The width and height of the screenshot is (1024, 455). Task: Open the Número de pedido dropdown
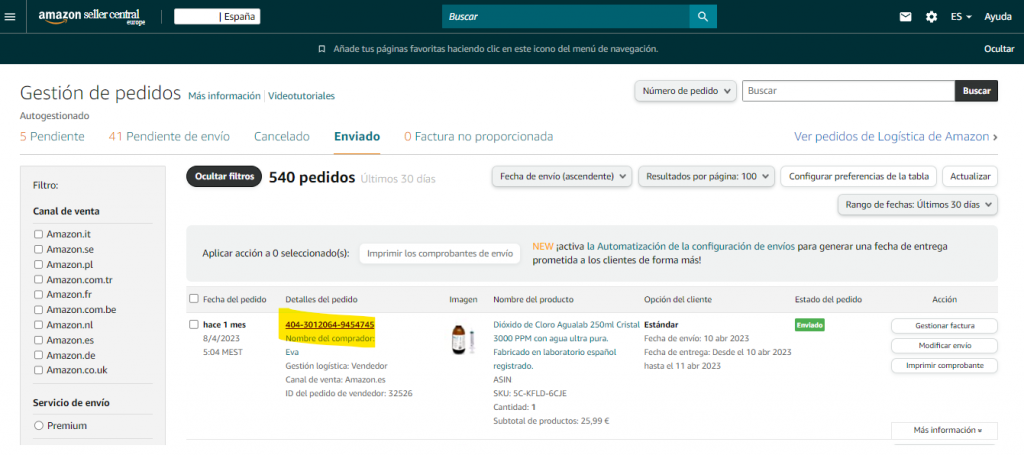[x=686, y=91]
